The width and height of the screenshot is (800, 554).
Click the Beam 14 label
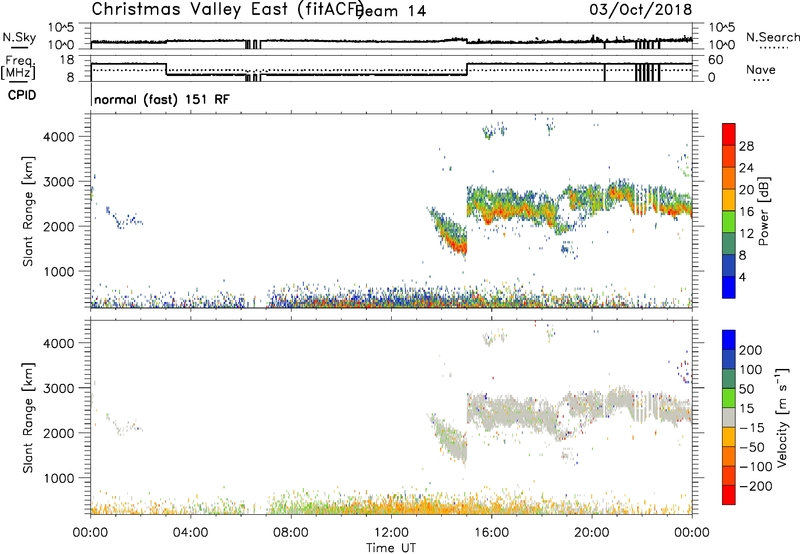[392, 11]
